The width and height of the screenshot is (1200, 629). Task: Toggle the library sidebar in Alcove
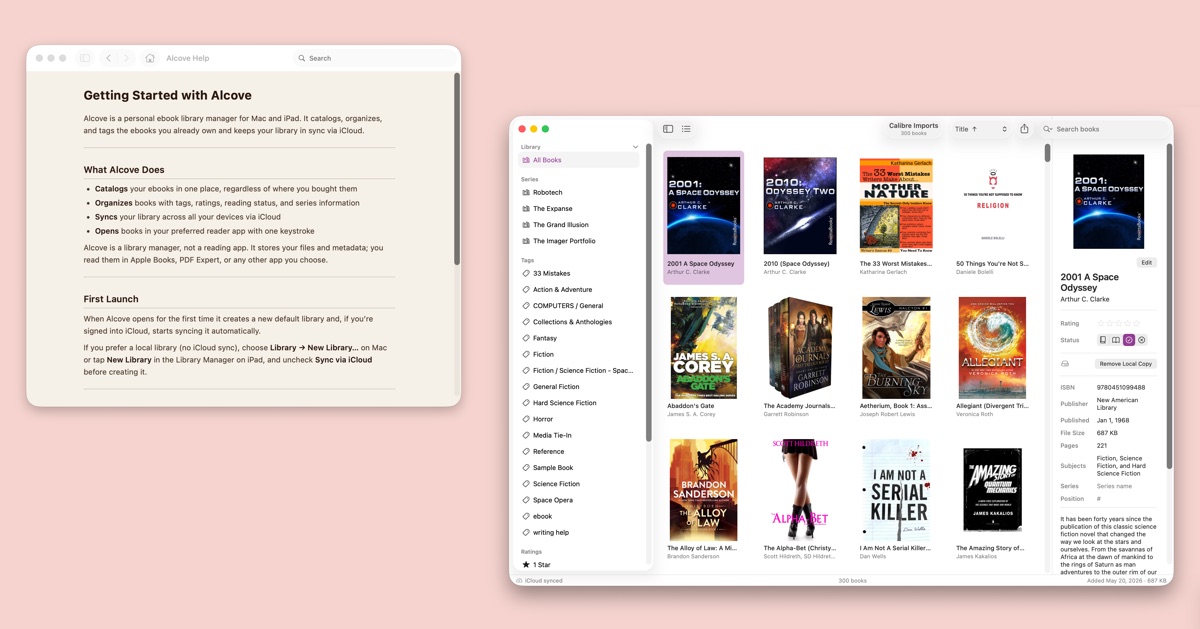[668, 129]
